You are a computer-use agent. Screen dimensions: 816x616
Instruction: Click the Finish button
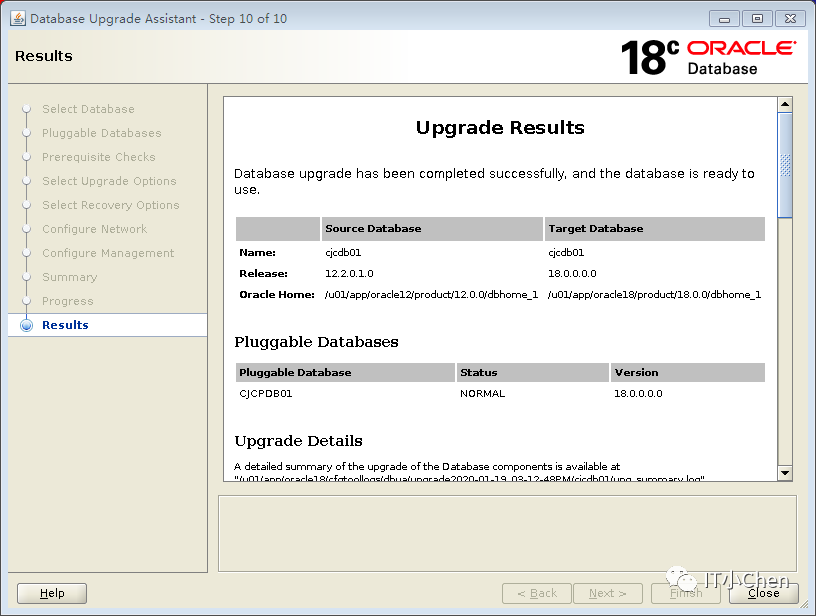[685, 593]
